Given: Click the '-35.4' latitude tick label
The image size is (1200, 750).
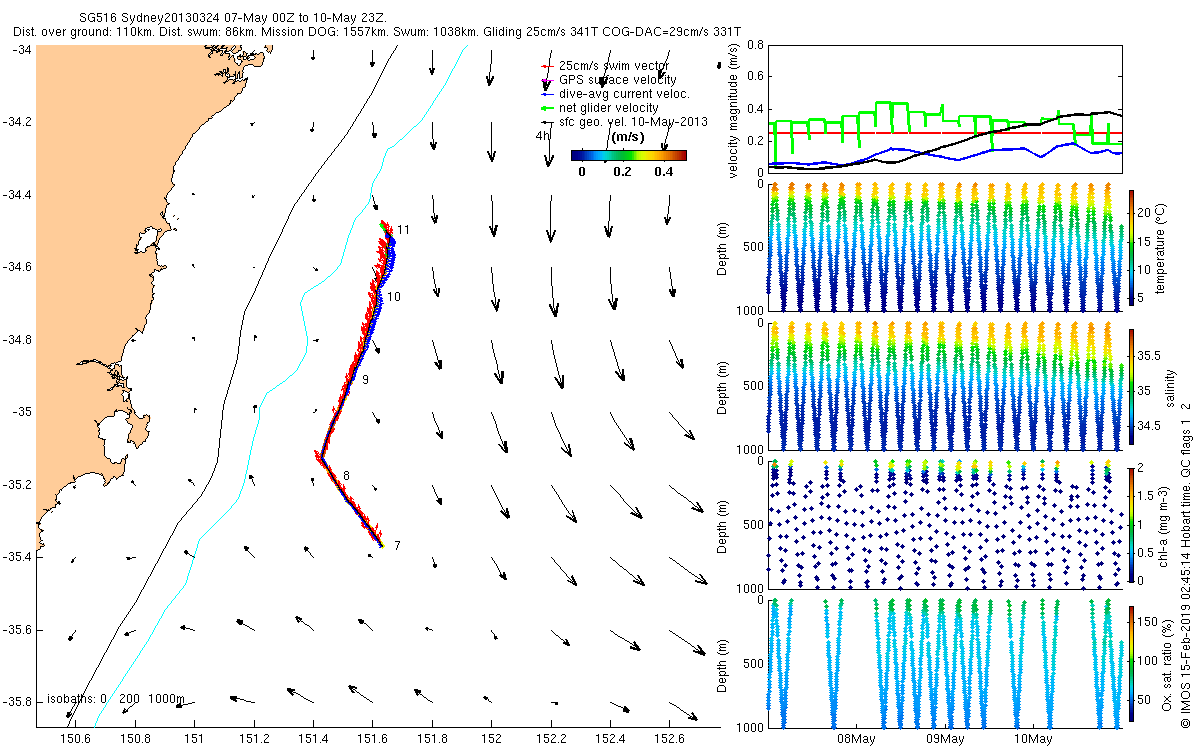Looking at the screenshot, I should pos(18,557).
